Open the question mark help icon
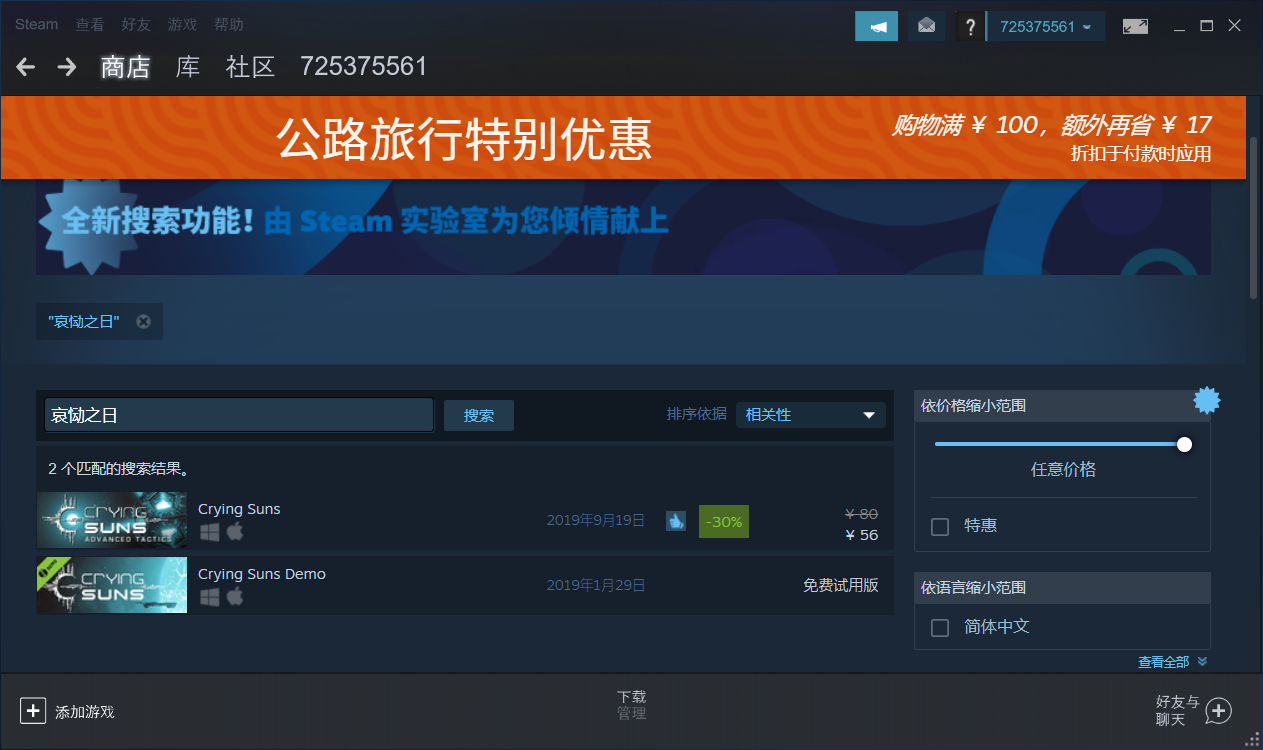1263x750 pixels. pos(970,26)
